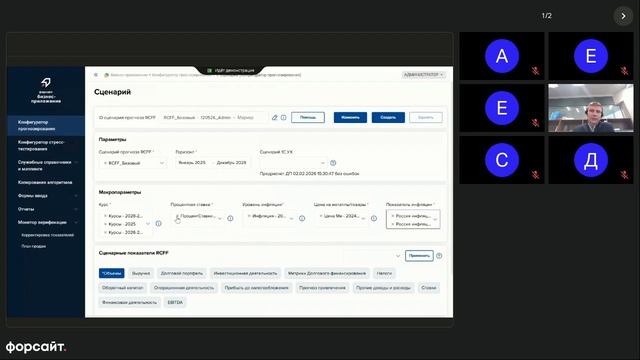Image resolution: width=640 pixels, height=360 pixels.
Task: Select the Оборотный капитал tab
Action: pyautogui.click(x=122, y=288)
